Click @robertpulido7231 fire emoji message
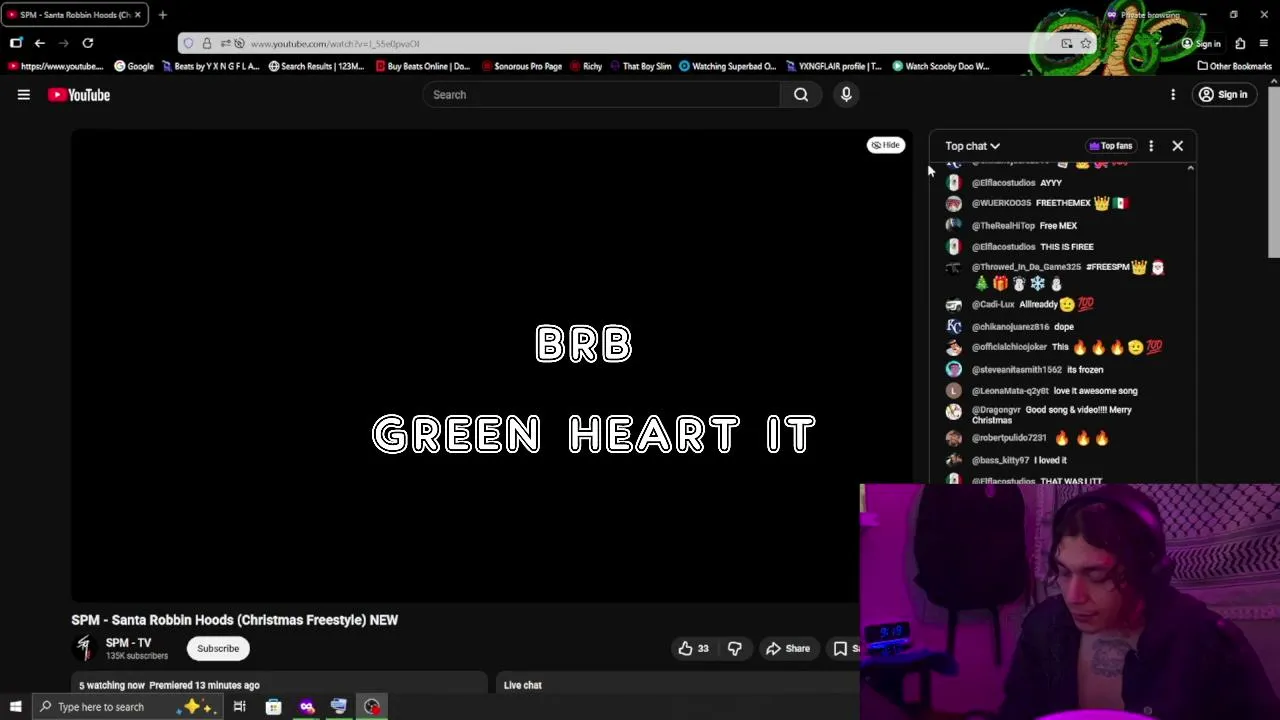Image resolution: width=1280 pixels, height=720 pixels. 1060,438
